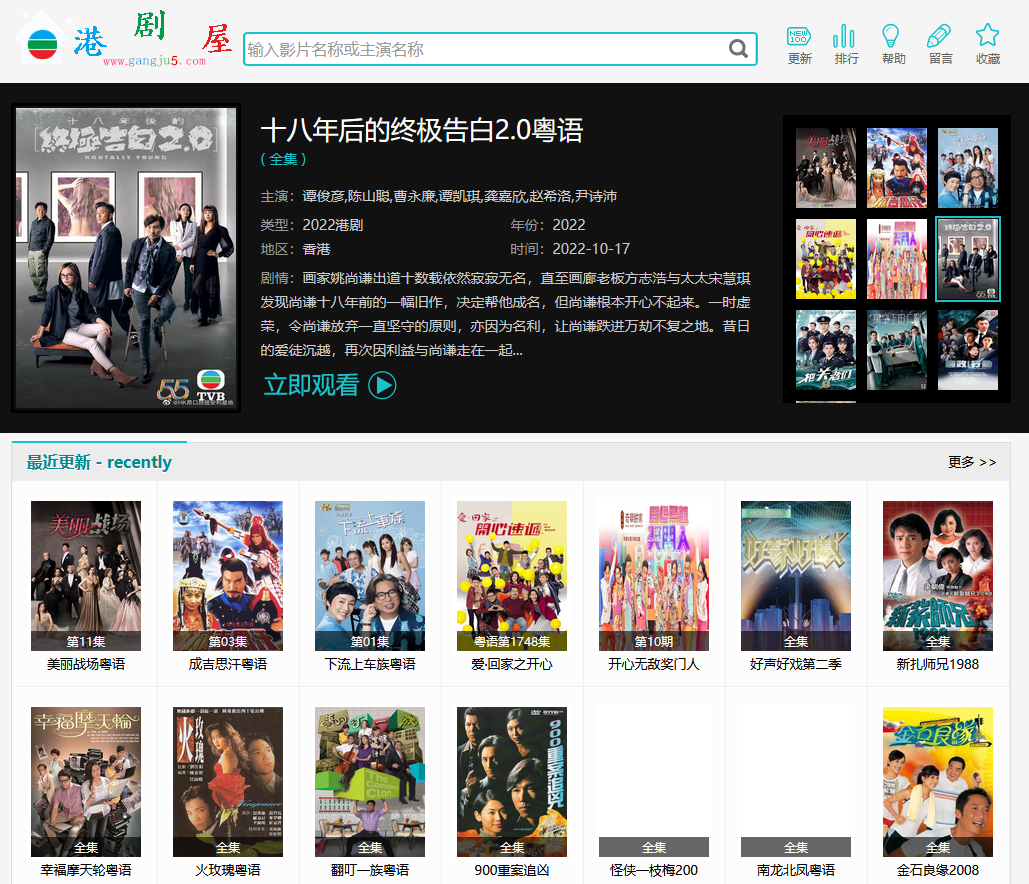Click the 下流上车族粤语 title text
Viewport: 1029px width, 884px height.
coord(370,664)
